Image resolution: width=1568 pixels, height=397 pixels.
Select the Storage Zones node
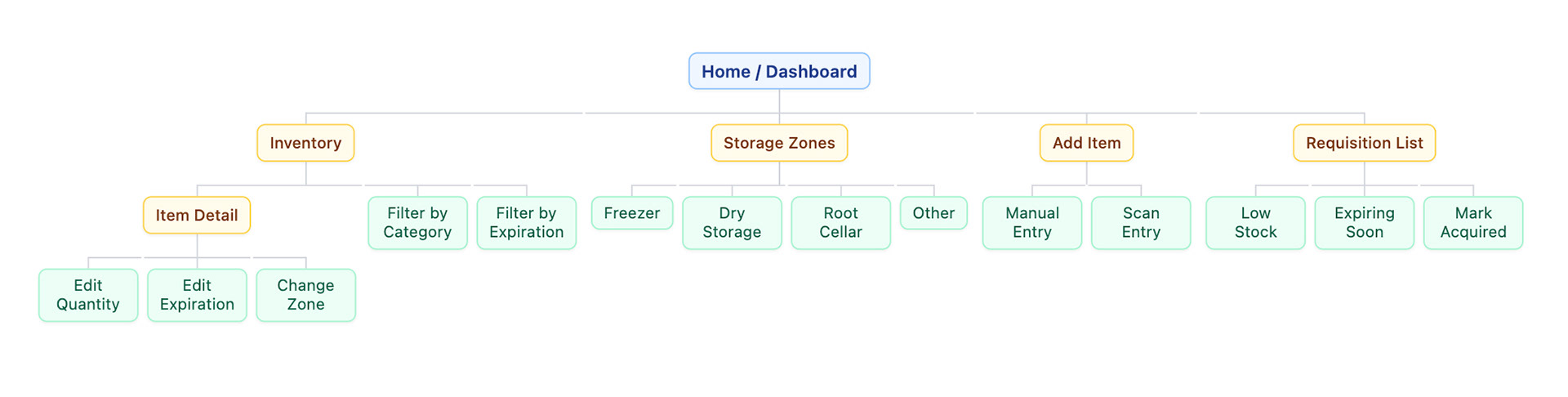coord(778,143)
